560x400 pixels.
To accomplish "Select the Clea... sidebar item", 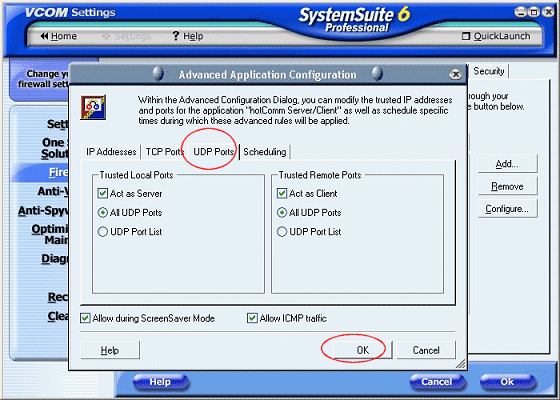I will click(58, 316).
